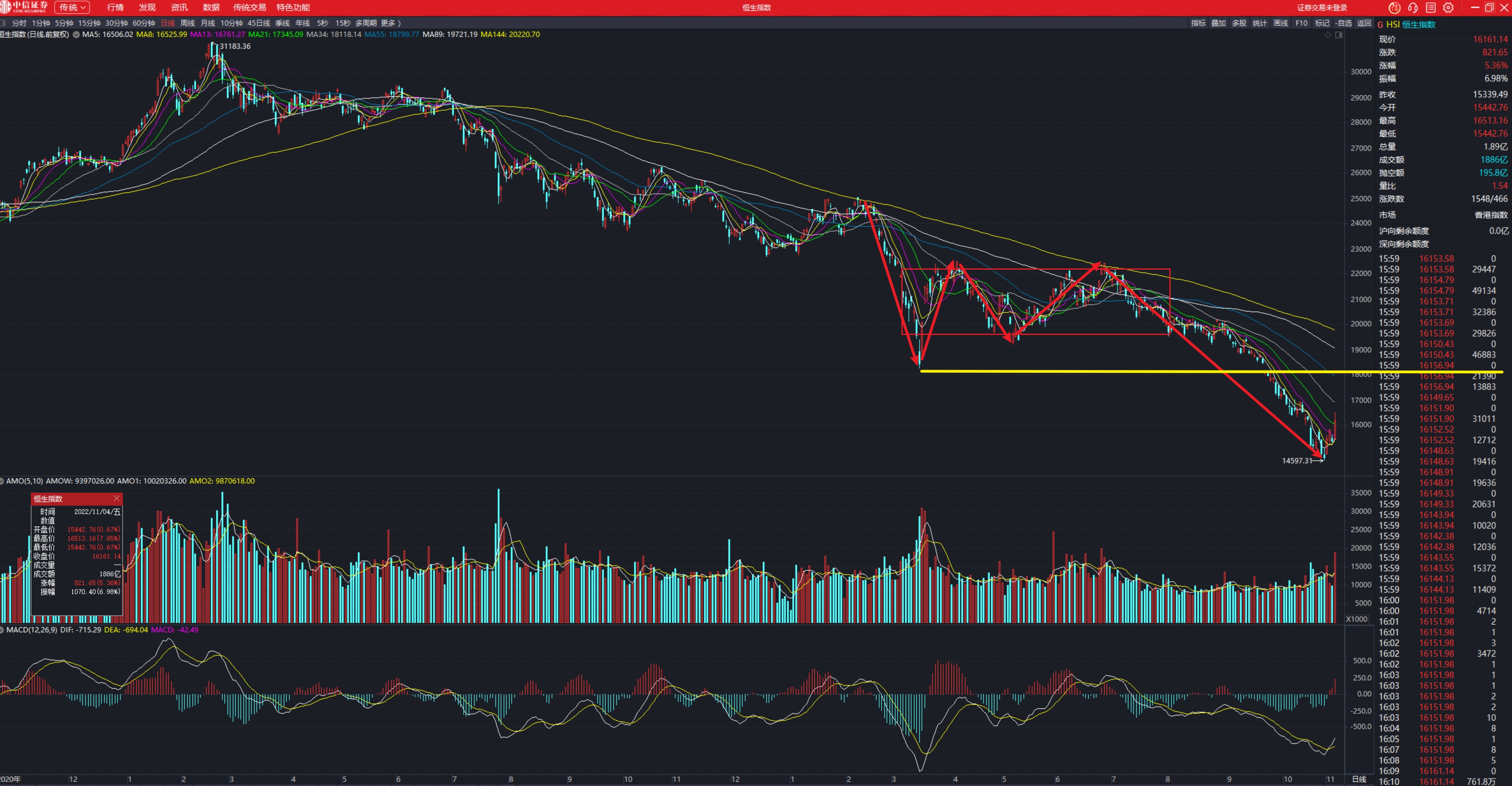
Task: Click the round 信 messenger icon
Action: click(1395, 8)
